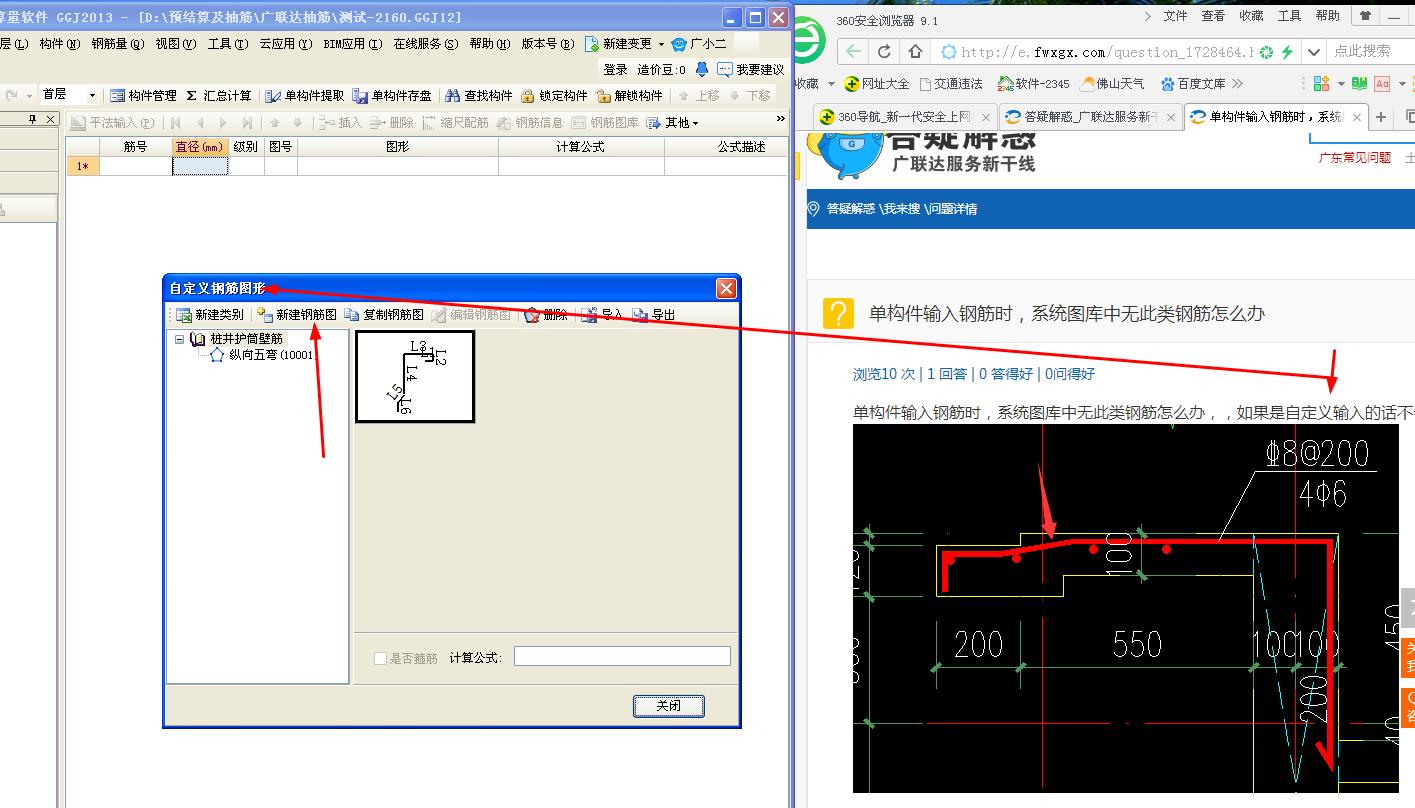The image size is (1415, 808).
Task: Click the 缩尺配筋 toolbar button
Action: [455, 122]
